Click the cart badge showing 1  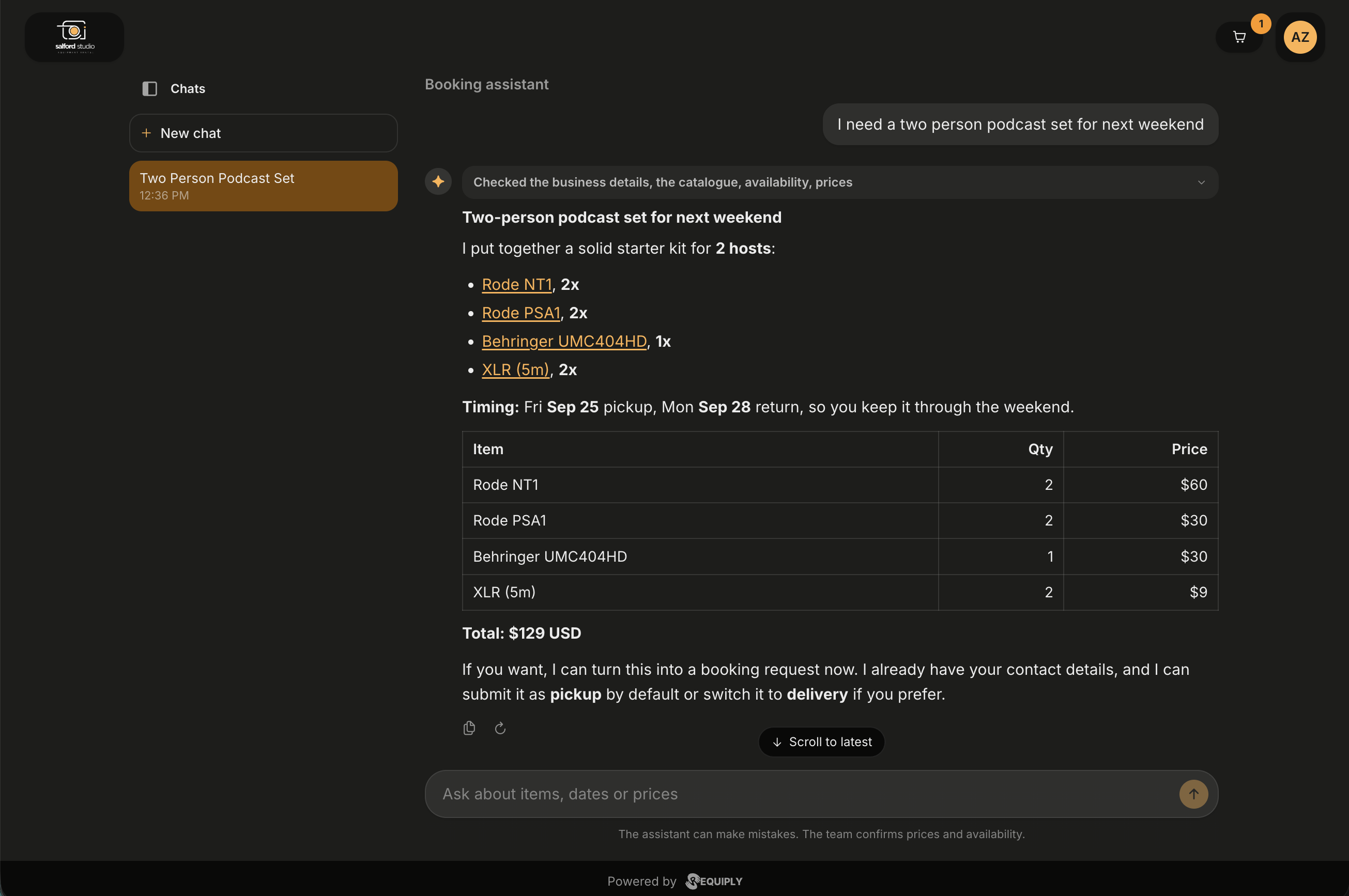tap(1261, 23)
